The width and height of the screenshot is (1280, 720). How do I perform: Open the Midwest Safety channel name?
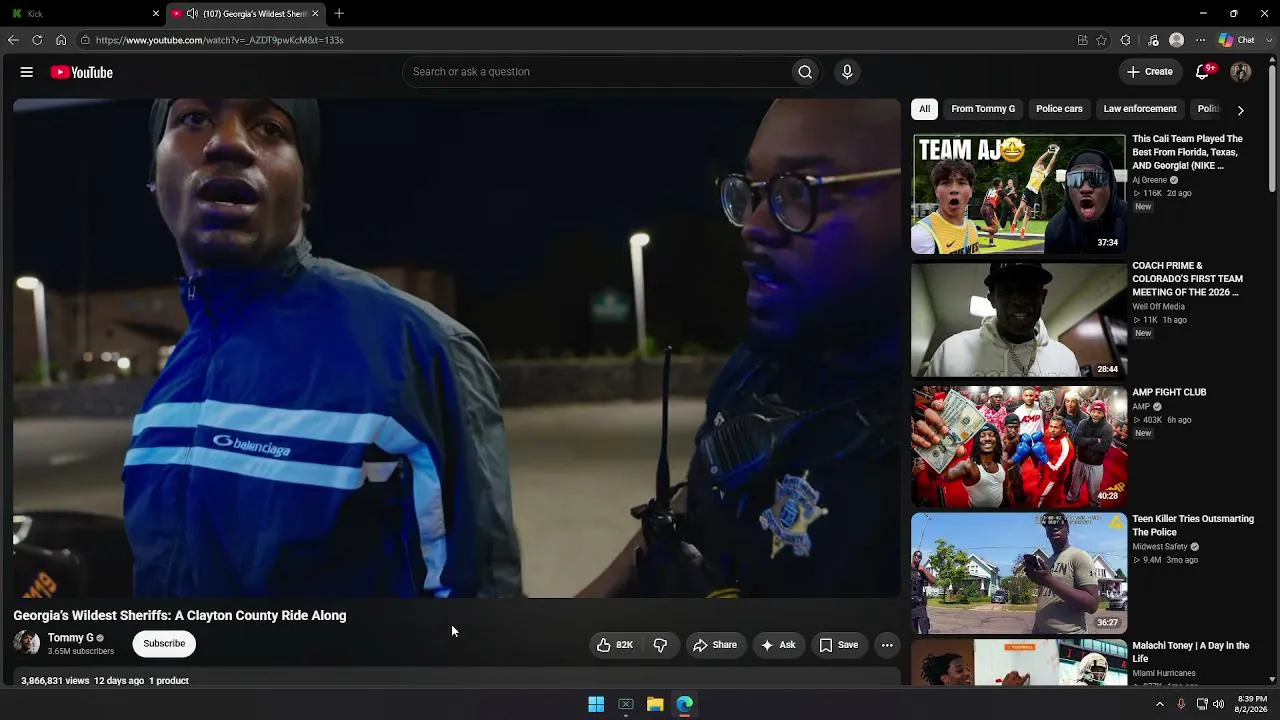1160,547
